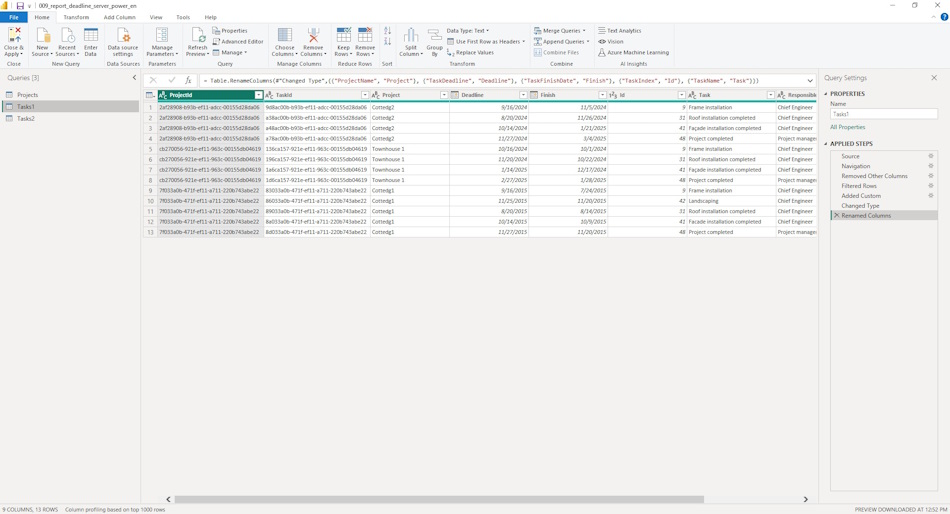Click the horizontal scrollbar of the data grid
The width and height of the screenshot is (950, 514).
[439, 499]
